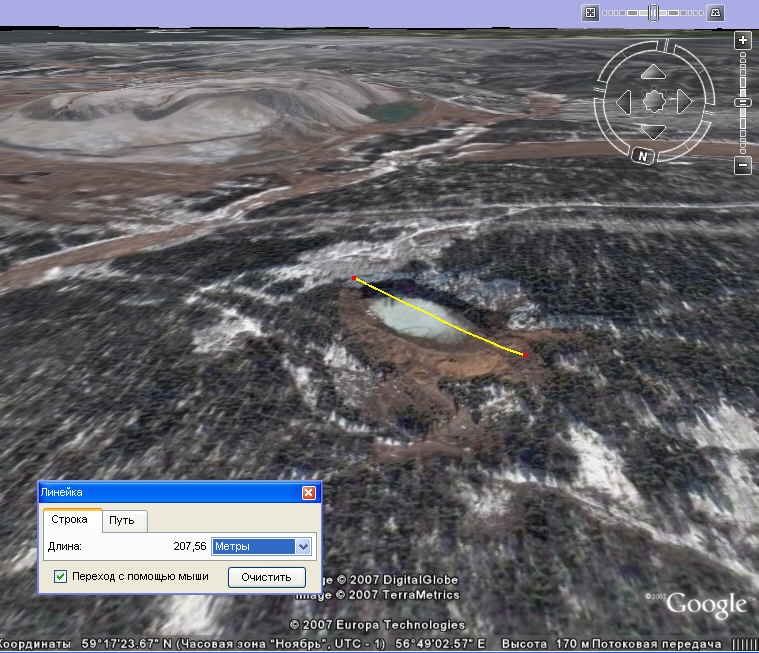Image resolution: width=759 pixels, height=653 pixels.
Task: Close the Линейка ruler dialog
Action: pos(309,492)
